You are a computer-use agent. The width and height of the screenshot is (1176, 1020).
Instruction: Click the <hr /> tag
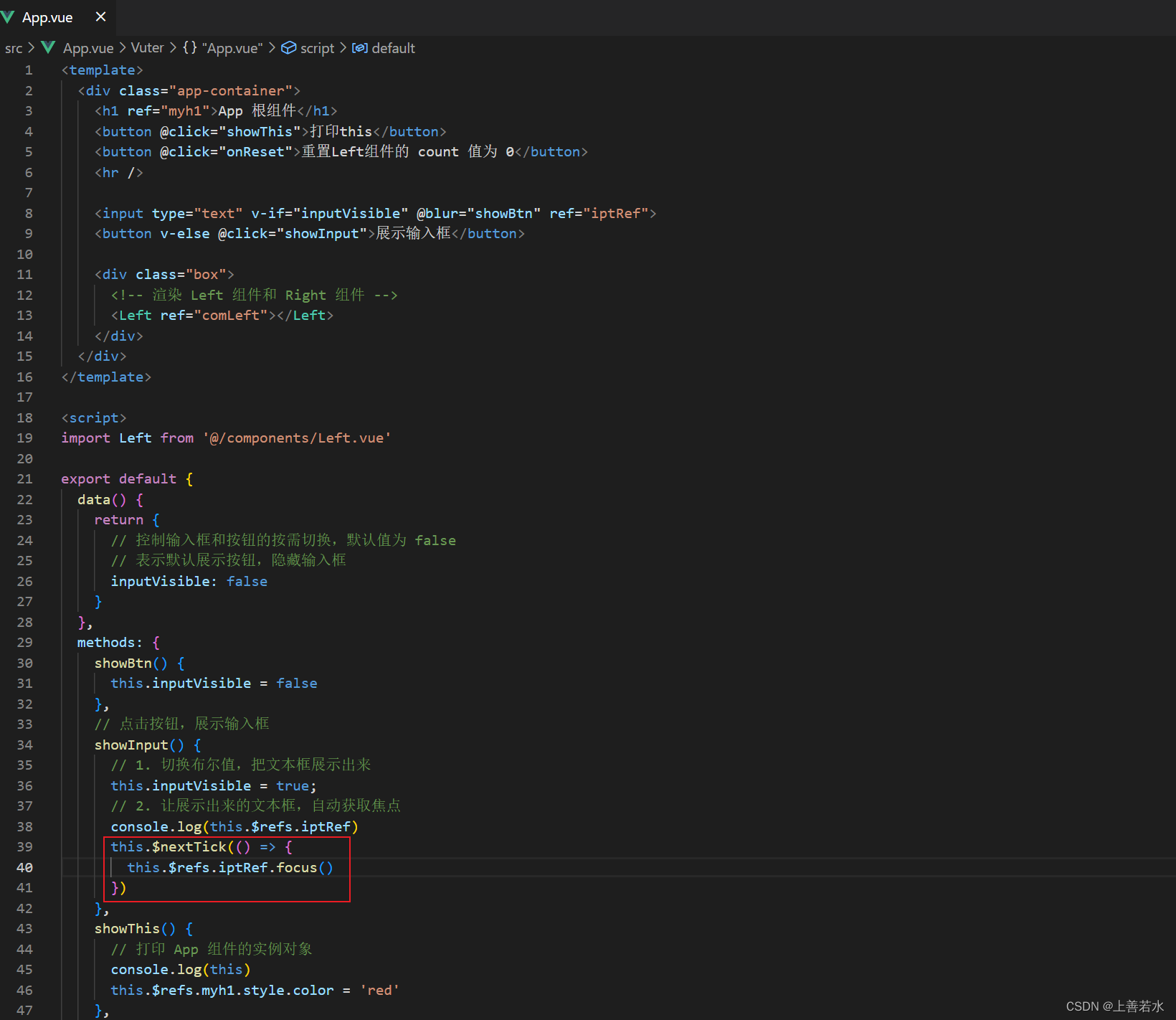pyautogui.click(x=119, y=173)
